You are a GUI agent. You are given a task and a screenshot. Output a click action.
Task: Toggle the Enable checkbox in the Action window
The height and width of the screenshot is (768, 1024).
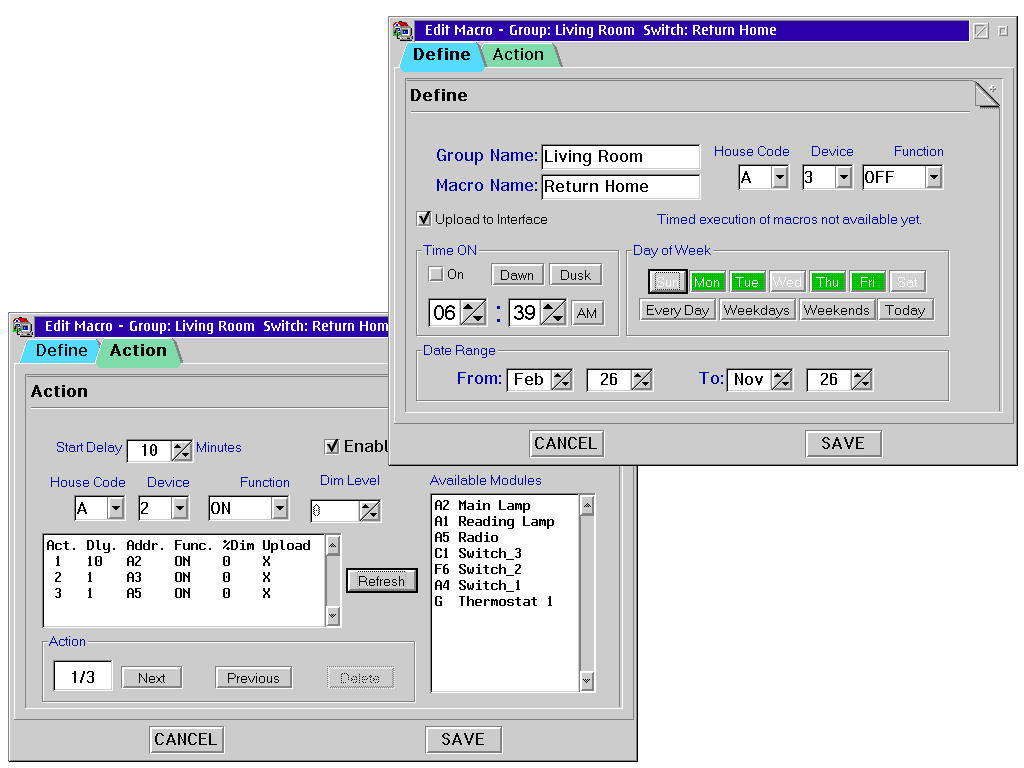(x=332, y=446)
